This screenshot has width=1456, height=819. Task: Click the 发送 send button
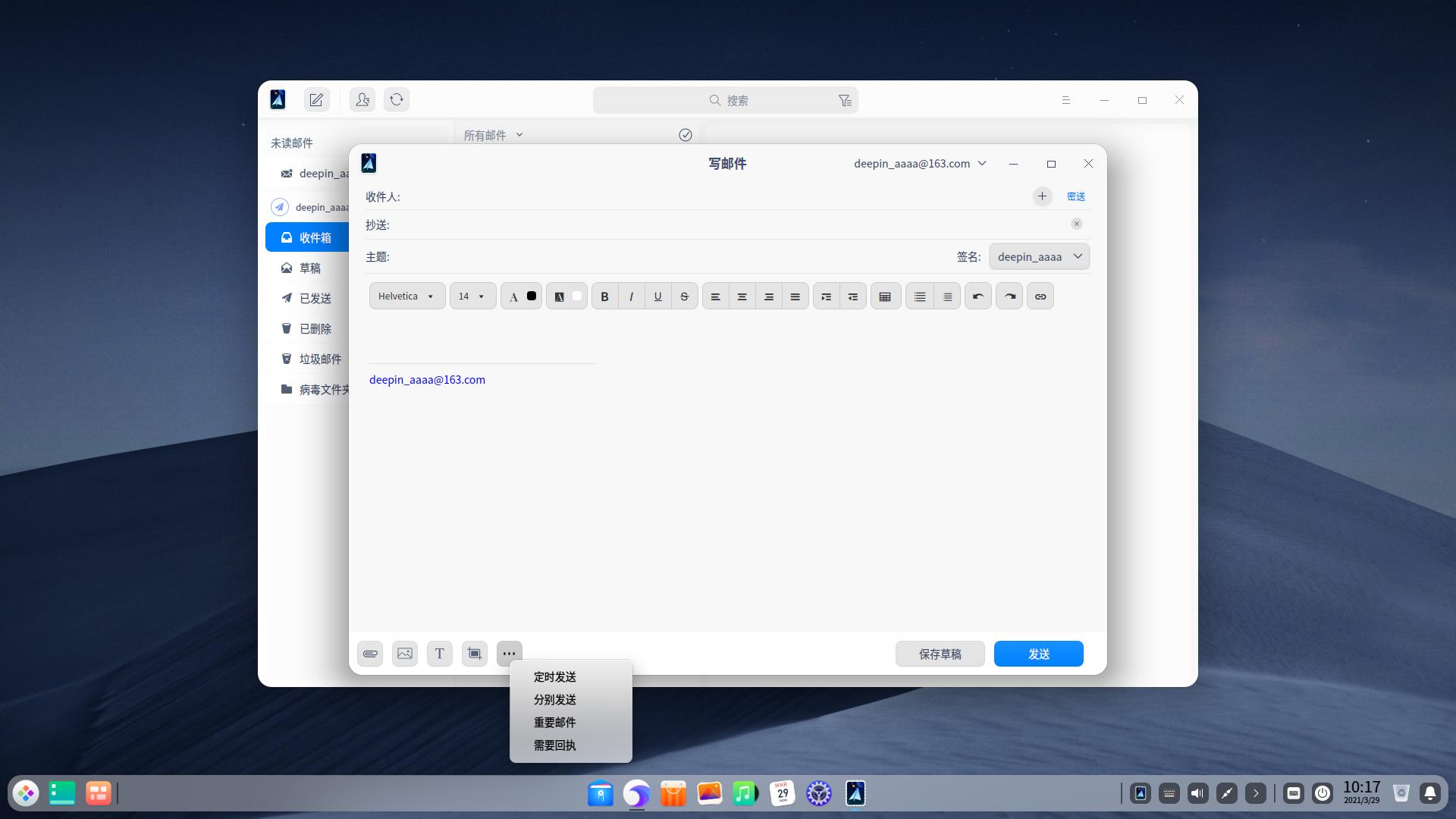pos(1038,653)
